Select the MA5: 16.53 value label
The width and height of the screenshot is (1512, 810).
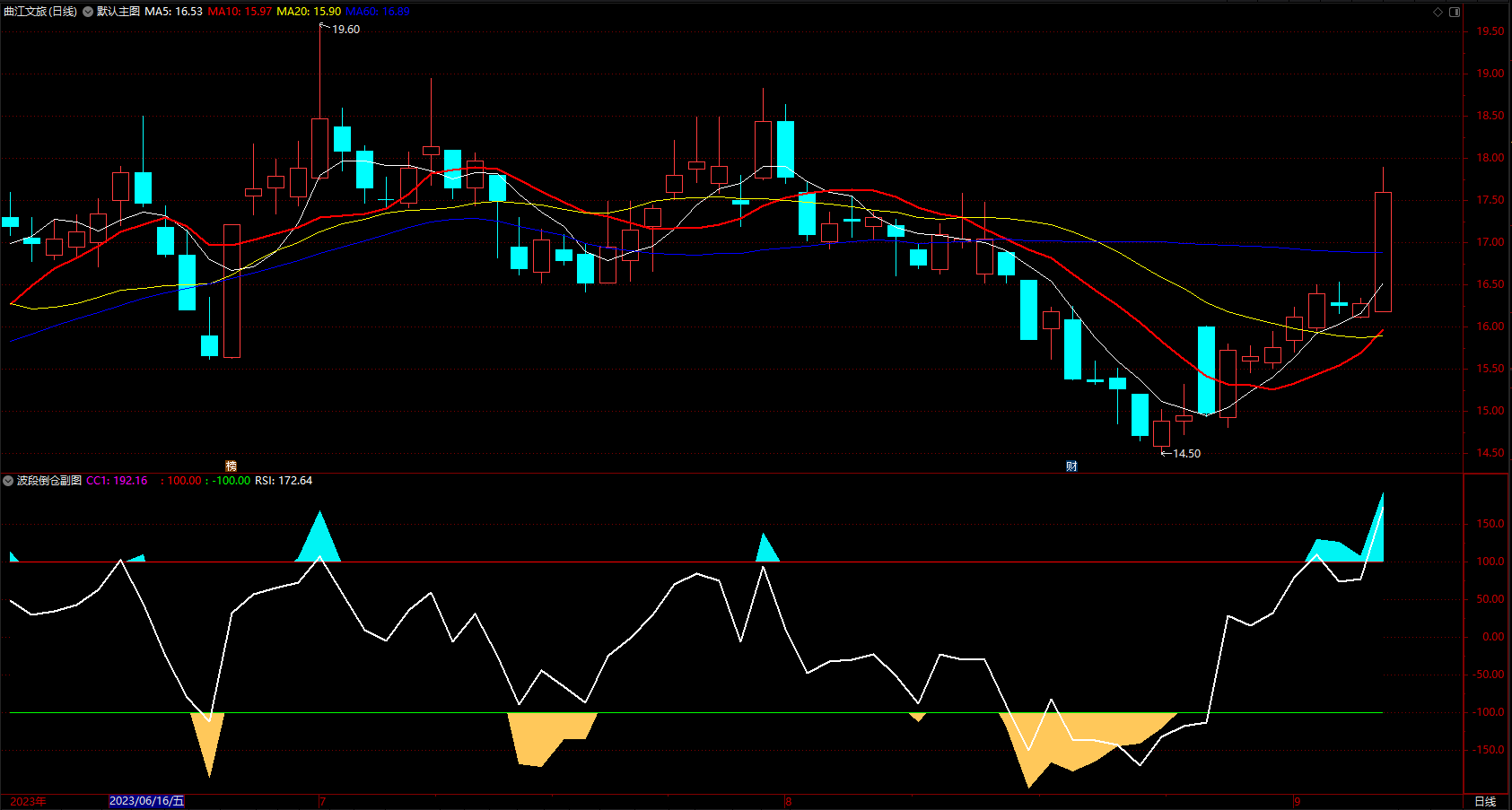pyautogui.click(x=173, y=12)
